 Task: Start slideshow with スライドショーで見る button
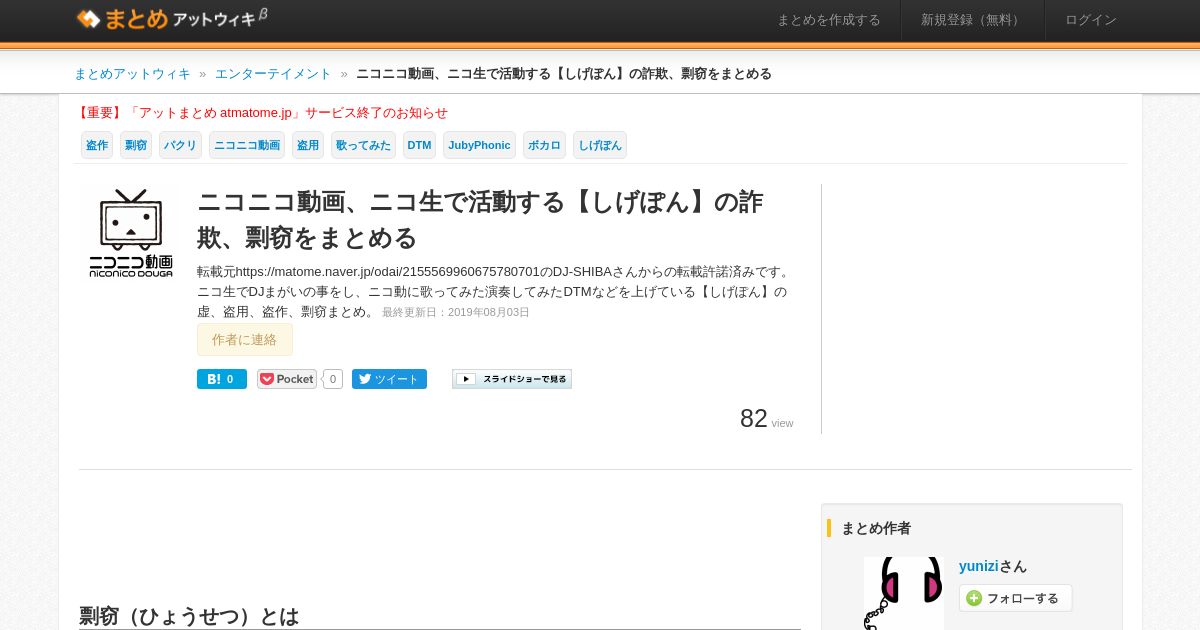[x=512, y=379]
